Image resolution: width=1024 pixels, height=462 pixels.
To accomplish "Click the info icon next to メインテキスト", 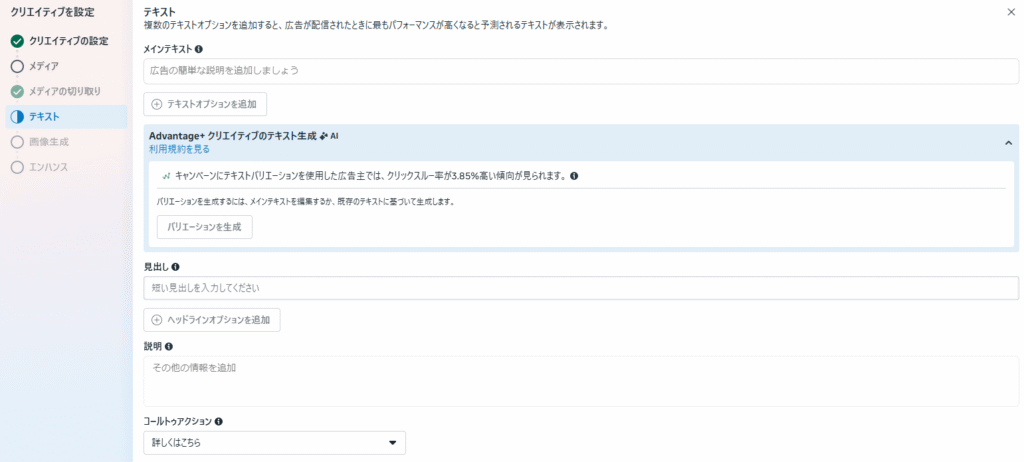I will click(x=199, y=48).
